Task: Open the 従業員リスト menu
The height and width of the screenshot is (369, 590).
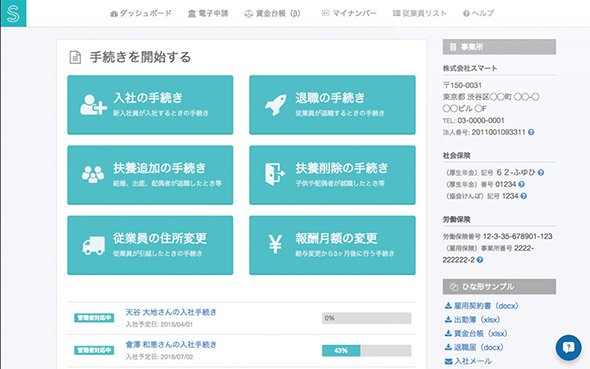Action: pos(420,13)
